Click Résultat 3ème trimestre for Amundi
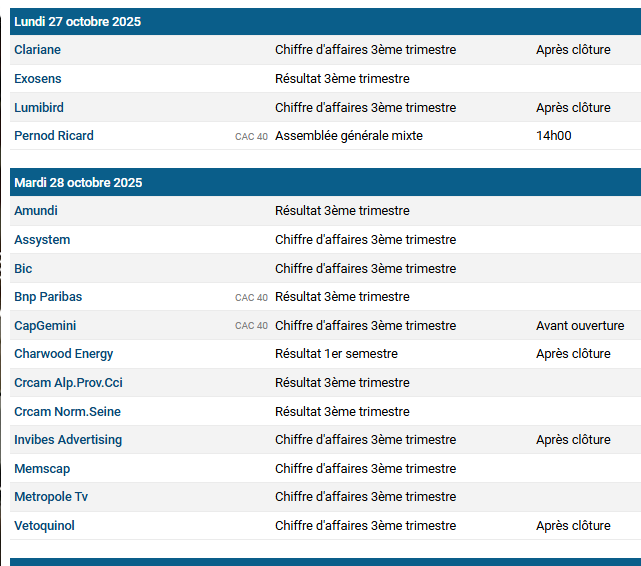 tap(342, 211)
